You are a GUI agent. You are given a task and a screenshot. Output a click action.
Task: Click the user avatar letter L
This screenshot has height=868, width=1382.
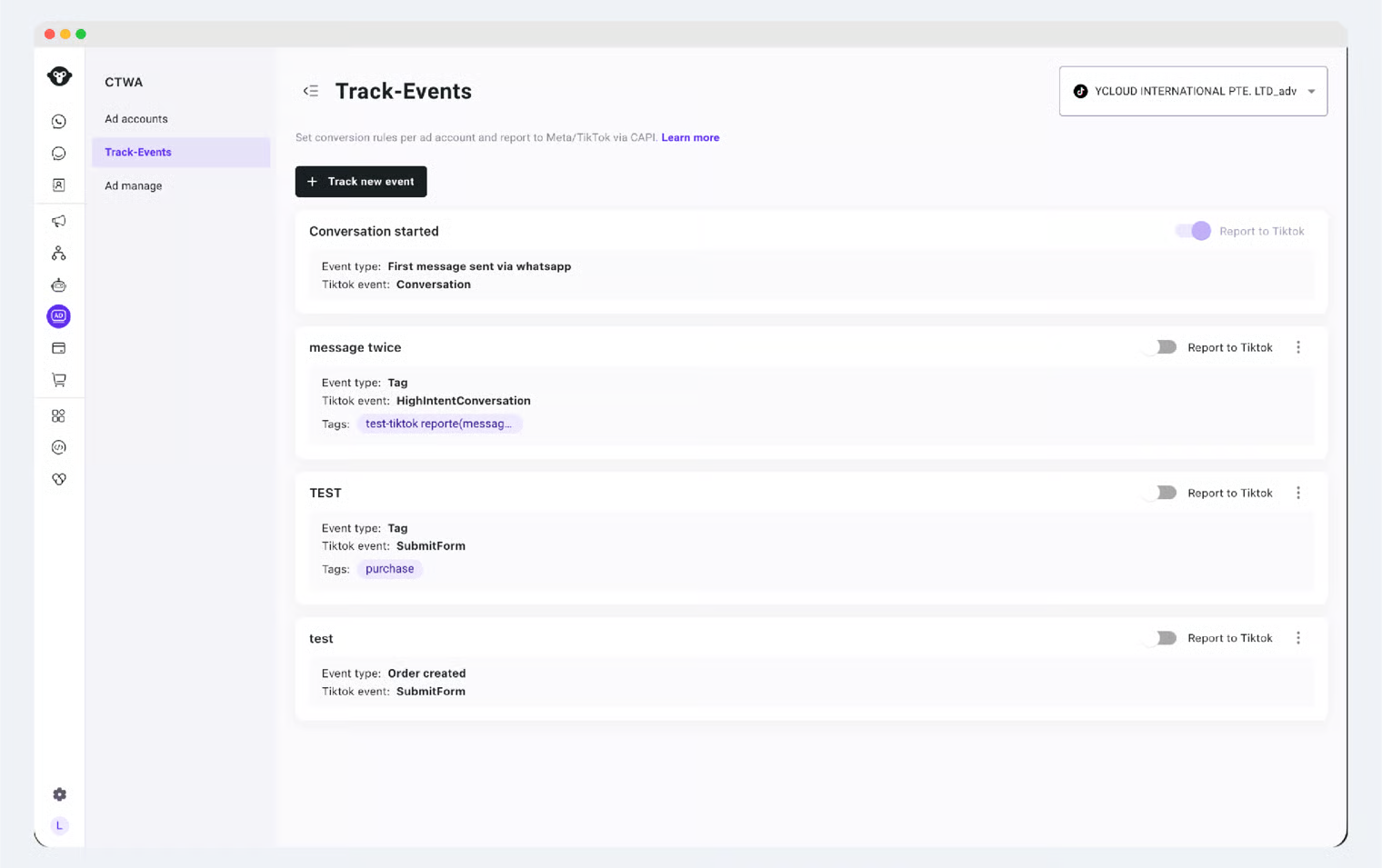coord(60,825)
